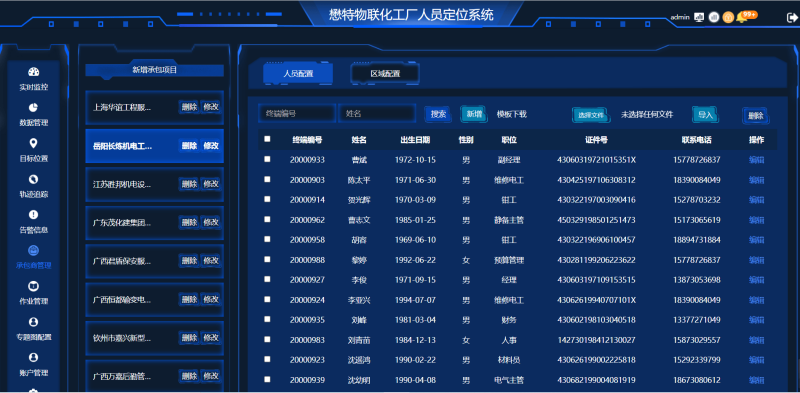The width and height of the screenshot is (800, 393).
Task: Open the 实时监控 dashboard icon
Action: click(x=34, y=72)
